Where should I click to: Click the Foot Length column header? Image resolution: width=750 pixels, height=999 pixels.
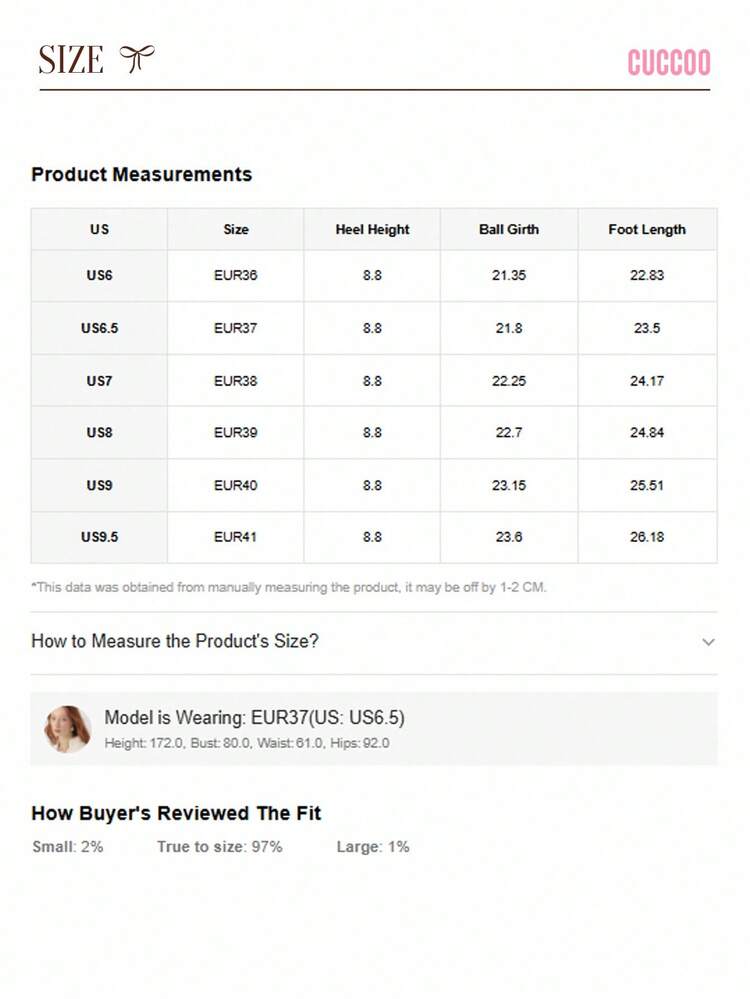click(647, 229)
